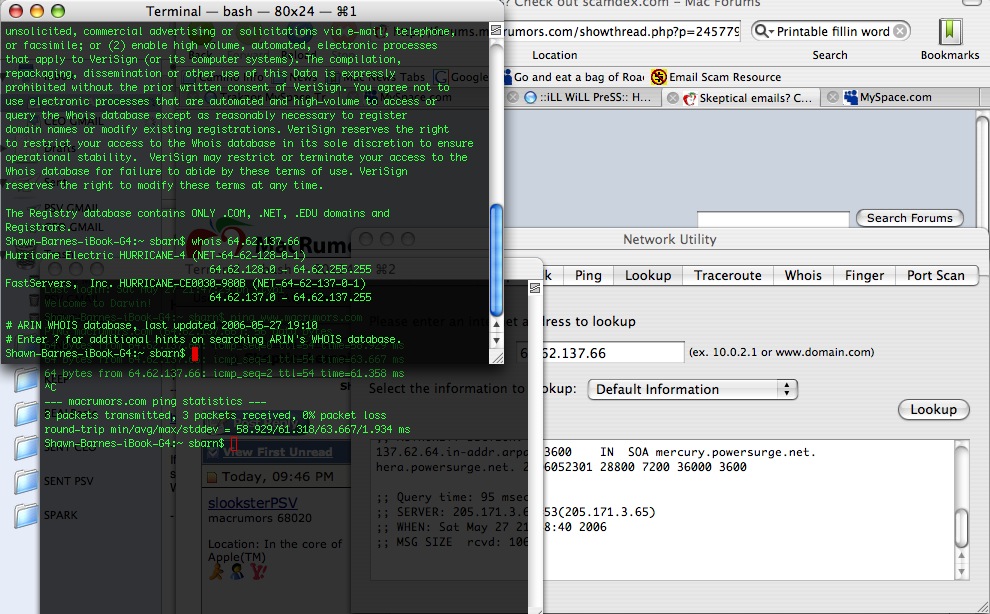Select the Ping tab in Network Utility
This screenshot has width=990, height=614.
(x=588, y=275)
